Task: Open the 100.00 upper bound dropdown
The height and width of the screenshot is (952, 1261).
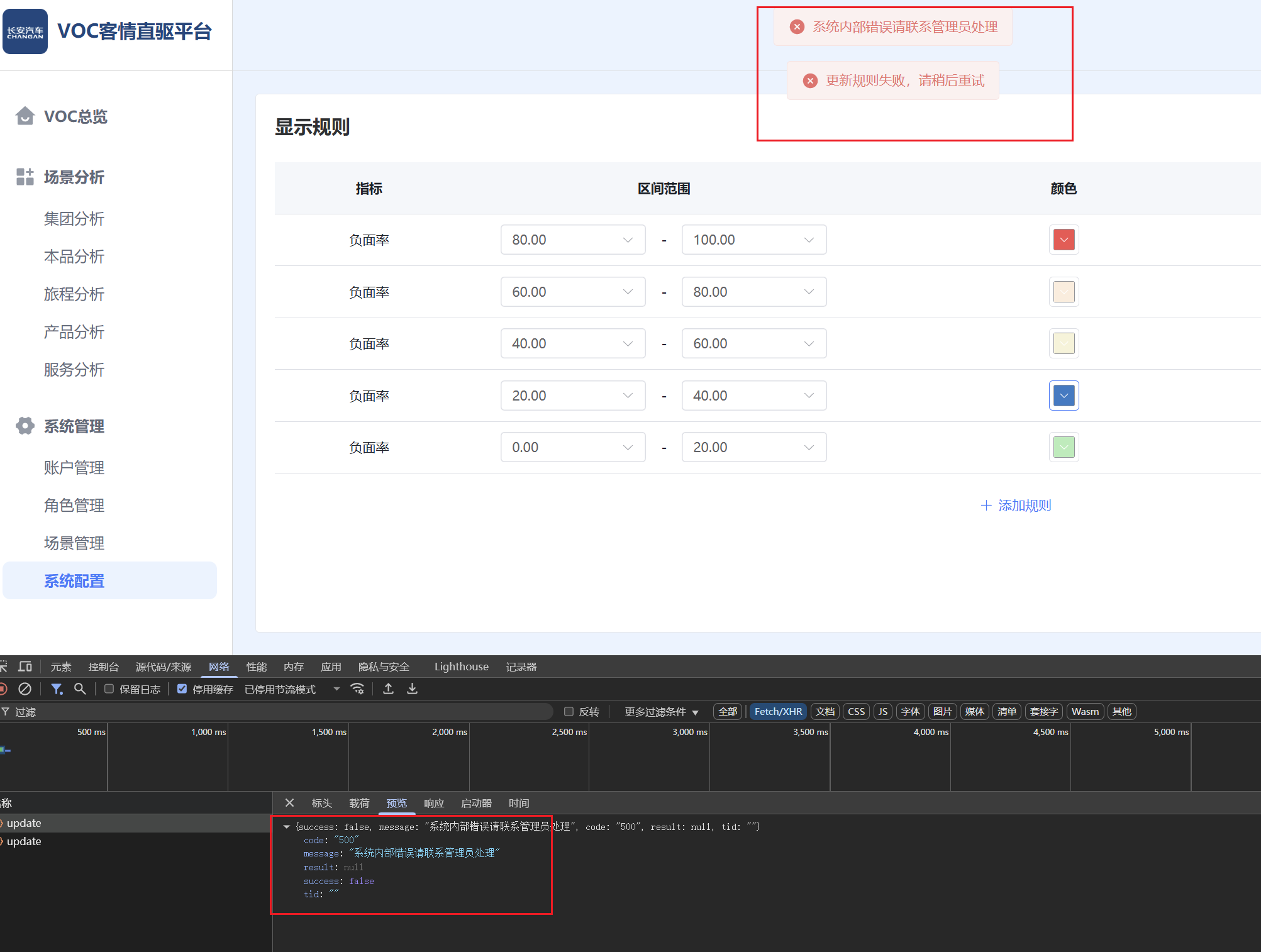Action: [x=753, y=240]
